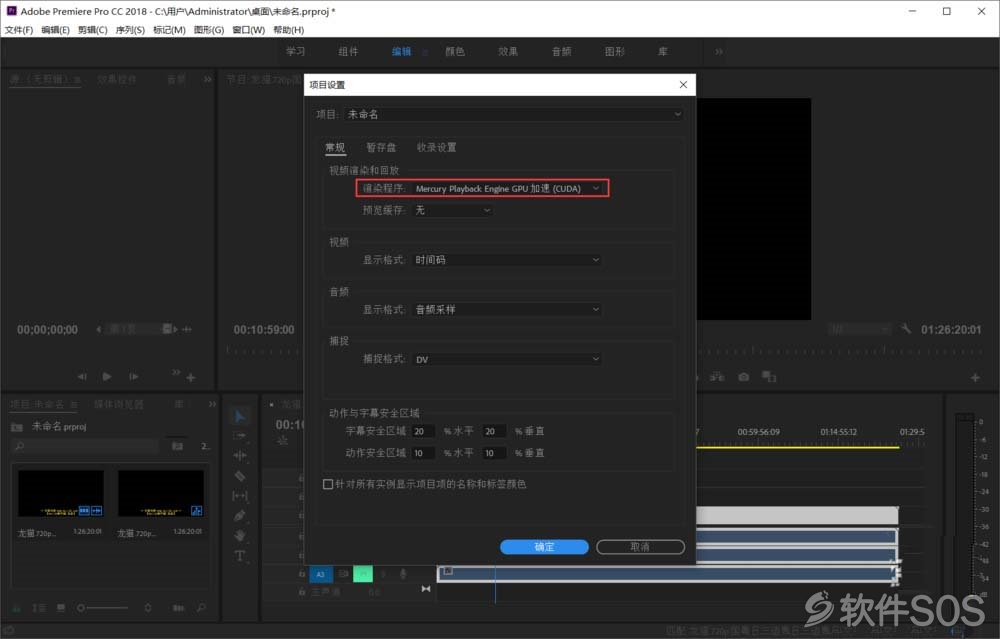The image size is (1000, 639).
Task: Select the first 龙猫 720p clip thumbnail
Action: point(61,494)
